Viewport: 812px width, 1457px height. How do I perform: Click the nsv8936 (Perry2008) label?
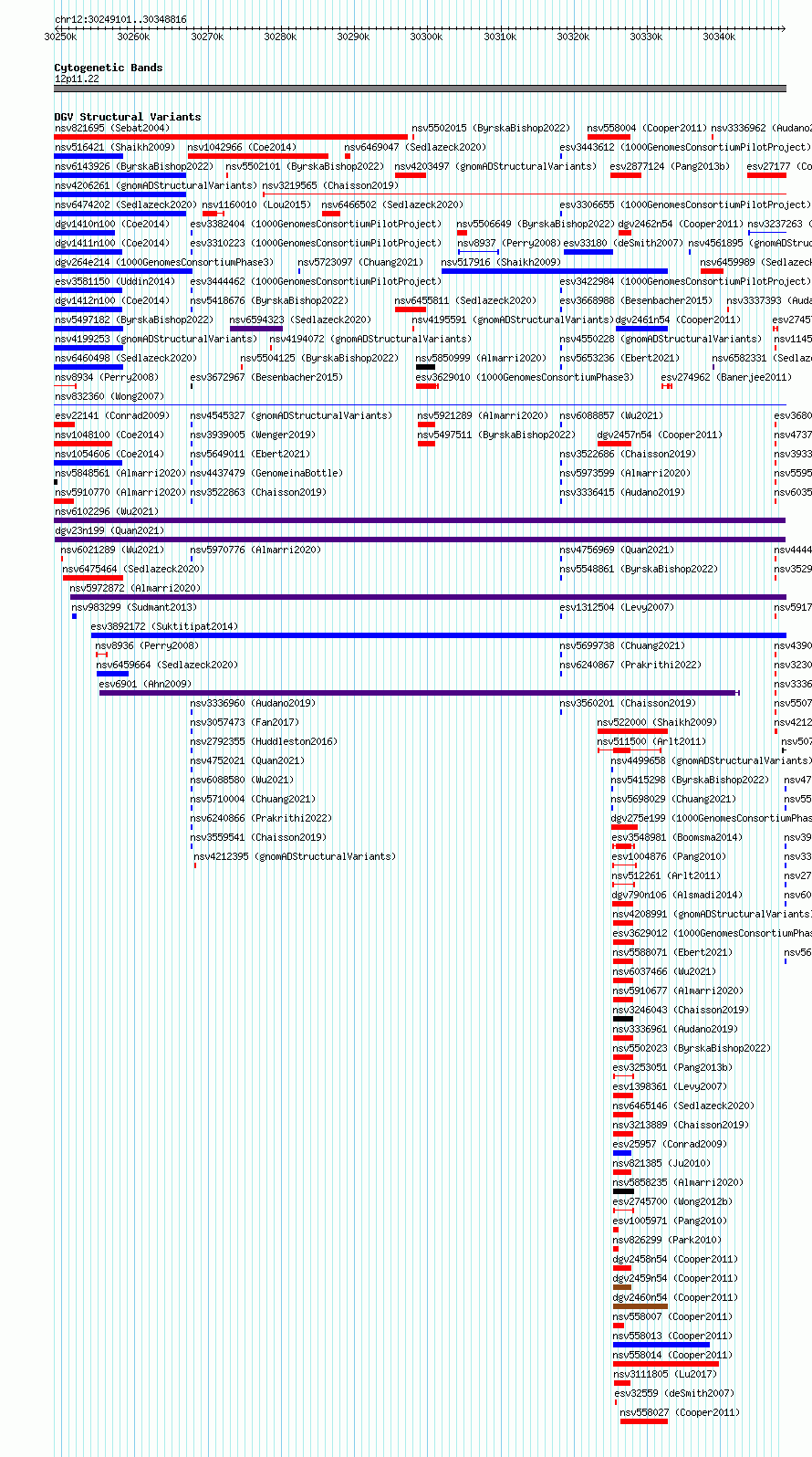tap(147, 645)
